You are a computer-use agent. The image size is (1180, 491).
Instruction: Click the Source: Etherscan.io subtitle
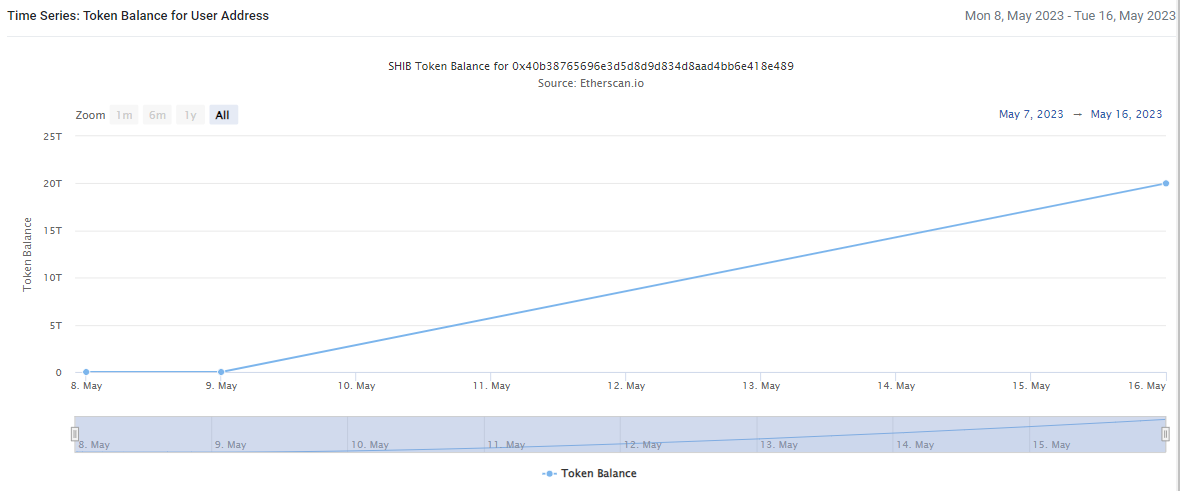click(590, 83)
